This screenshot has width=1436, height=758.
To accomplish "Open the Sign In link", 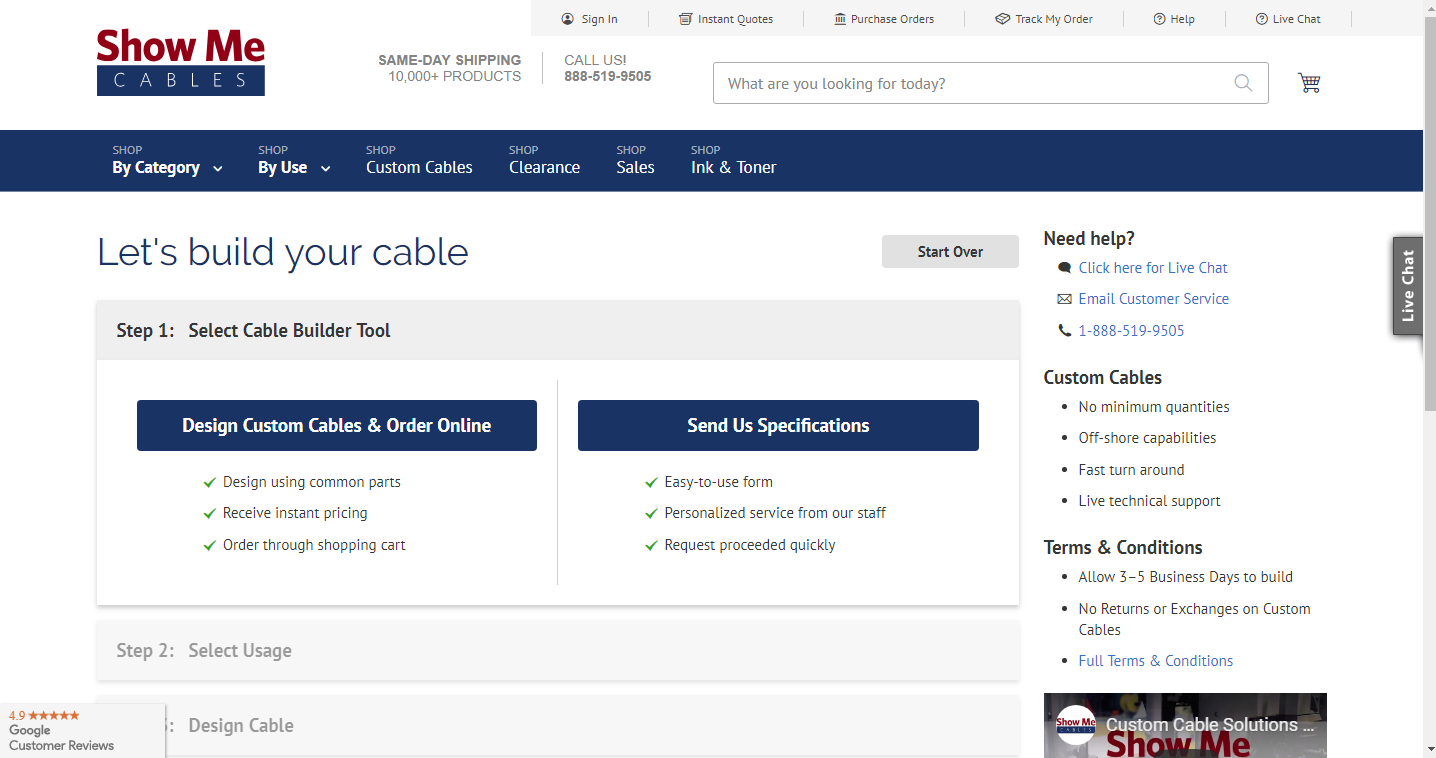I will pyautogui.click(x=599, y=19).
